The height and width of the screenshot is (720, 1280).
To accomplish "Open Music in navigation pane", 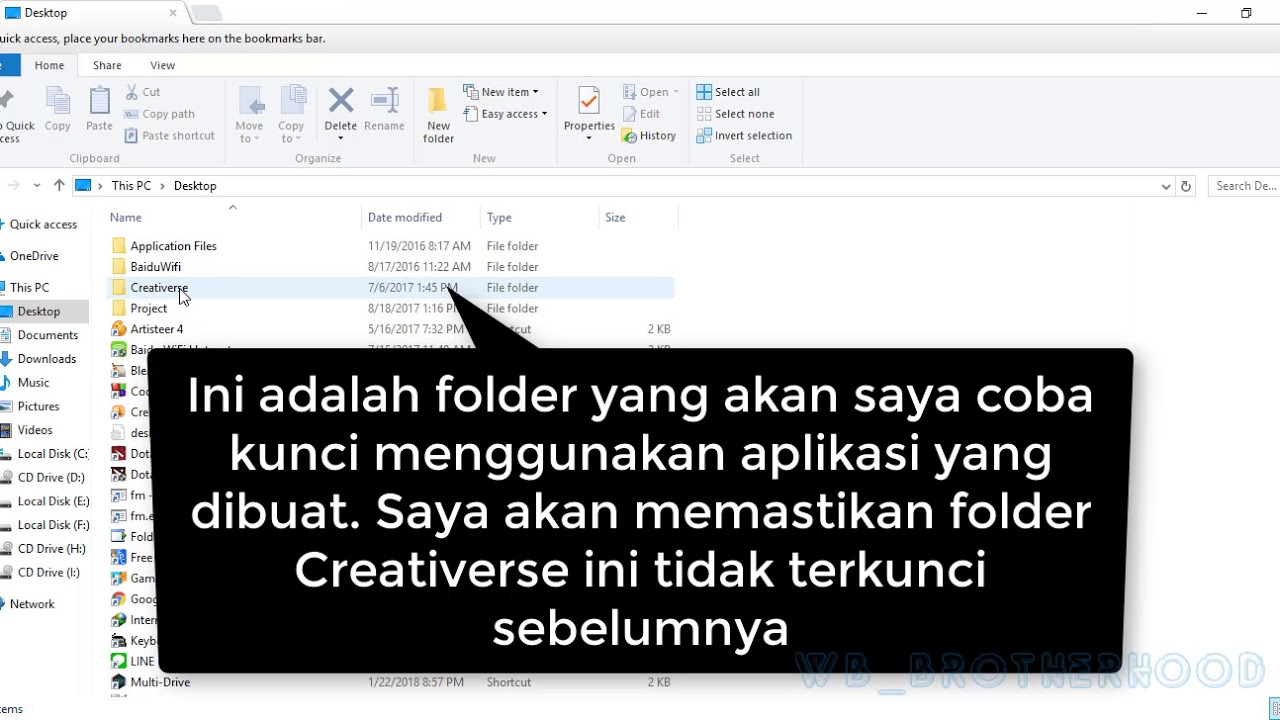I will tap(33, 383).
